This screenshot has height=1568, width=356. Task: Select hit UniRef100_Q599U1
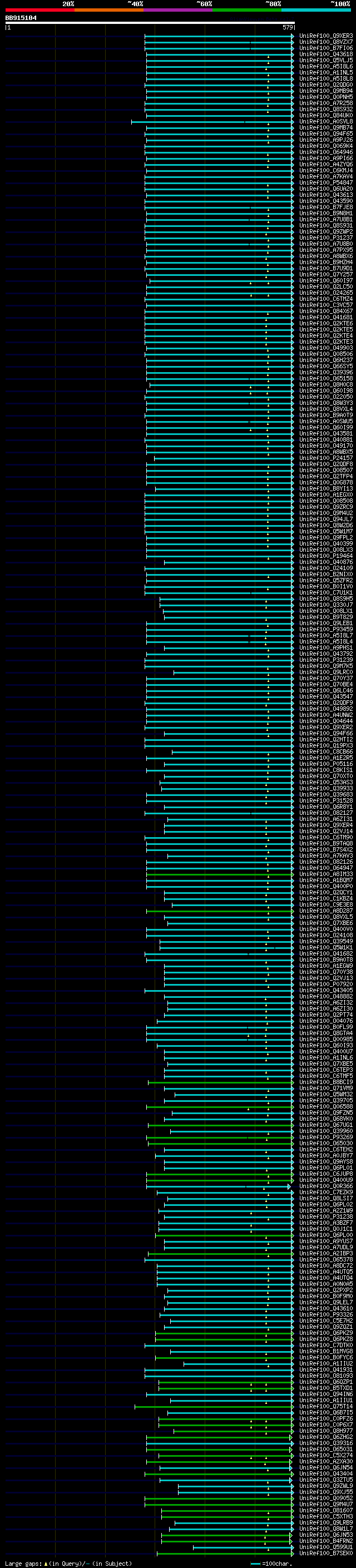point(325,1547)
